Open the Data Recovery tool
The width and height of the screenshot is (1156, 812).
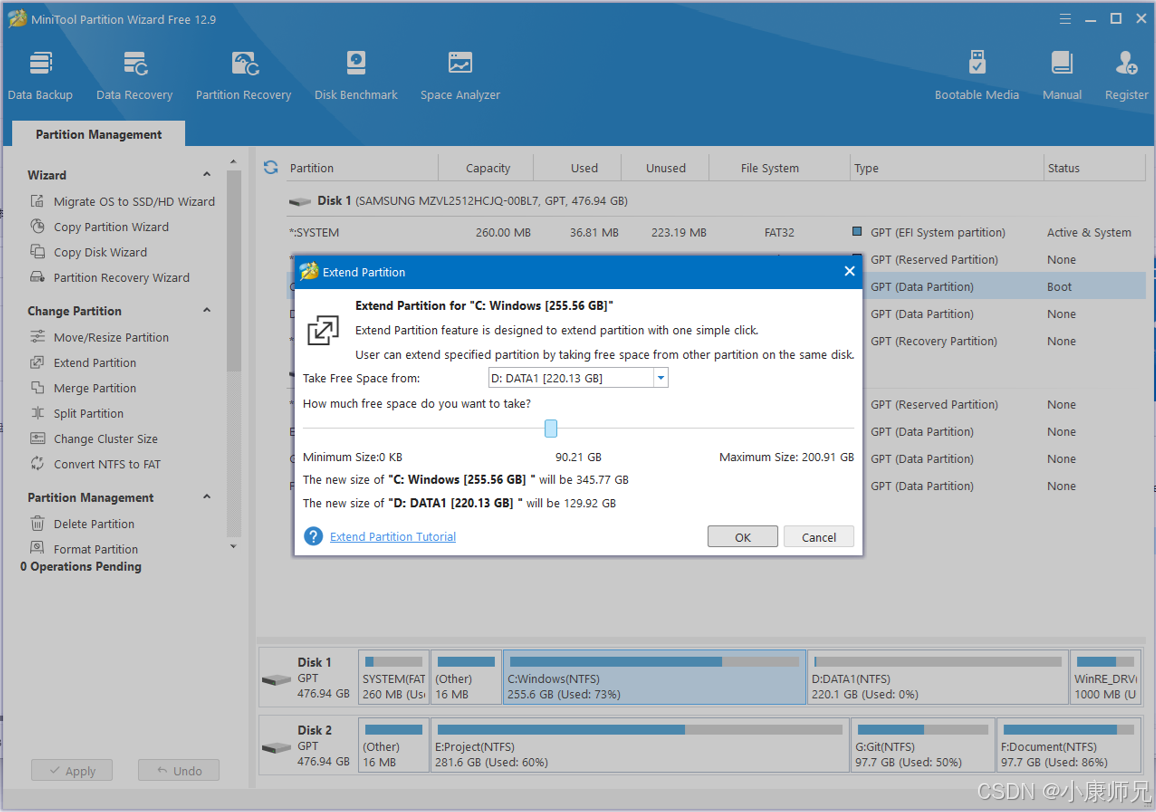134,76
